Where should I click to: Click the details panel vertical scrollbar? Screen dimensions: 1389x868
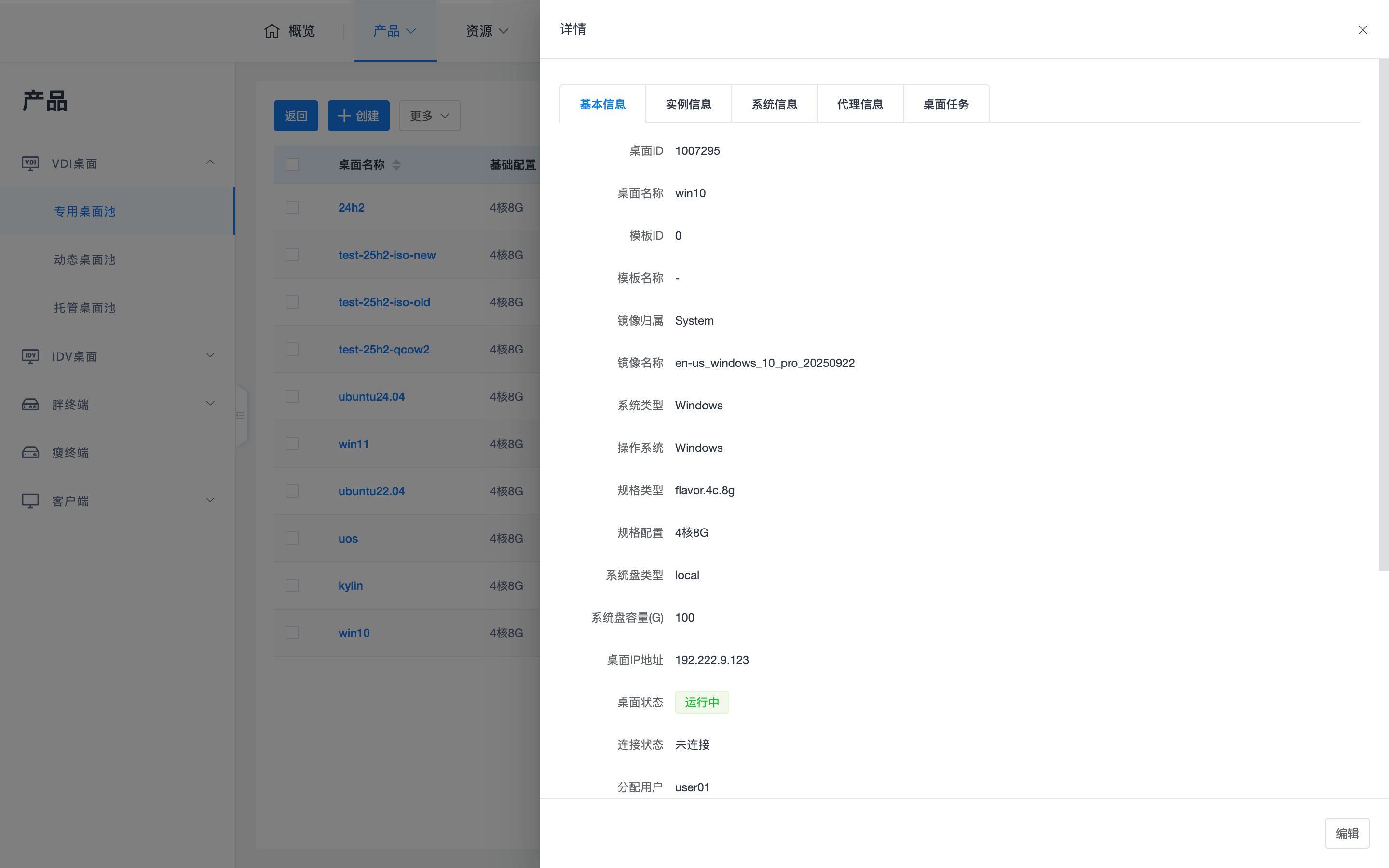[x=1383, y=314]
